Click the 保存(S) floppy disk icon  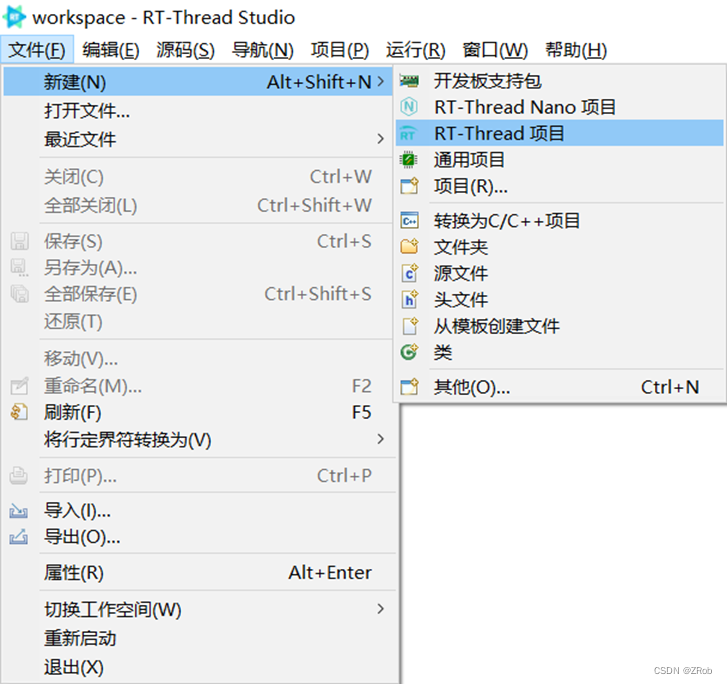19,242
